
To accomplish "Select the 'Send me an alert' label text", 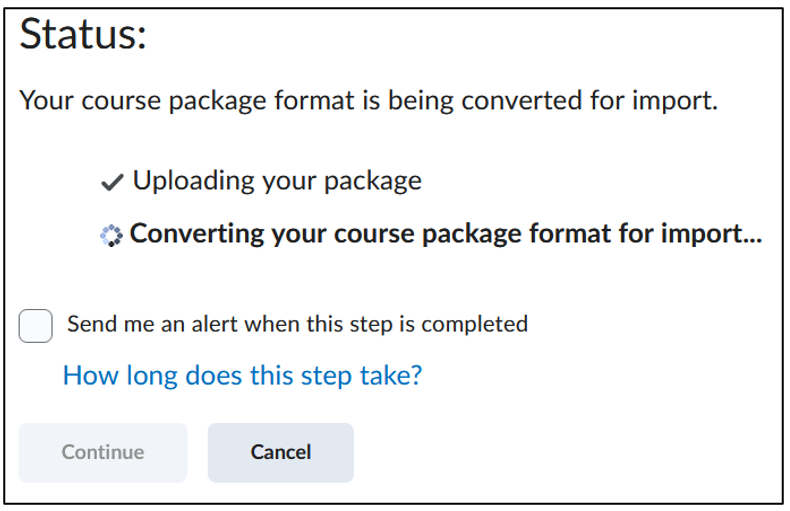I will pyautogui.click(x=297, y=324).
